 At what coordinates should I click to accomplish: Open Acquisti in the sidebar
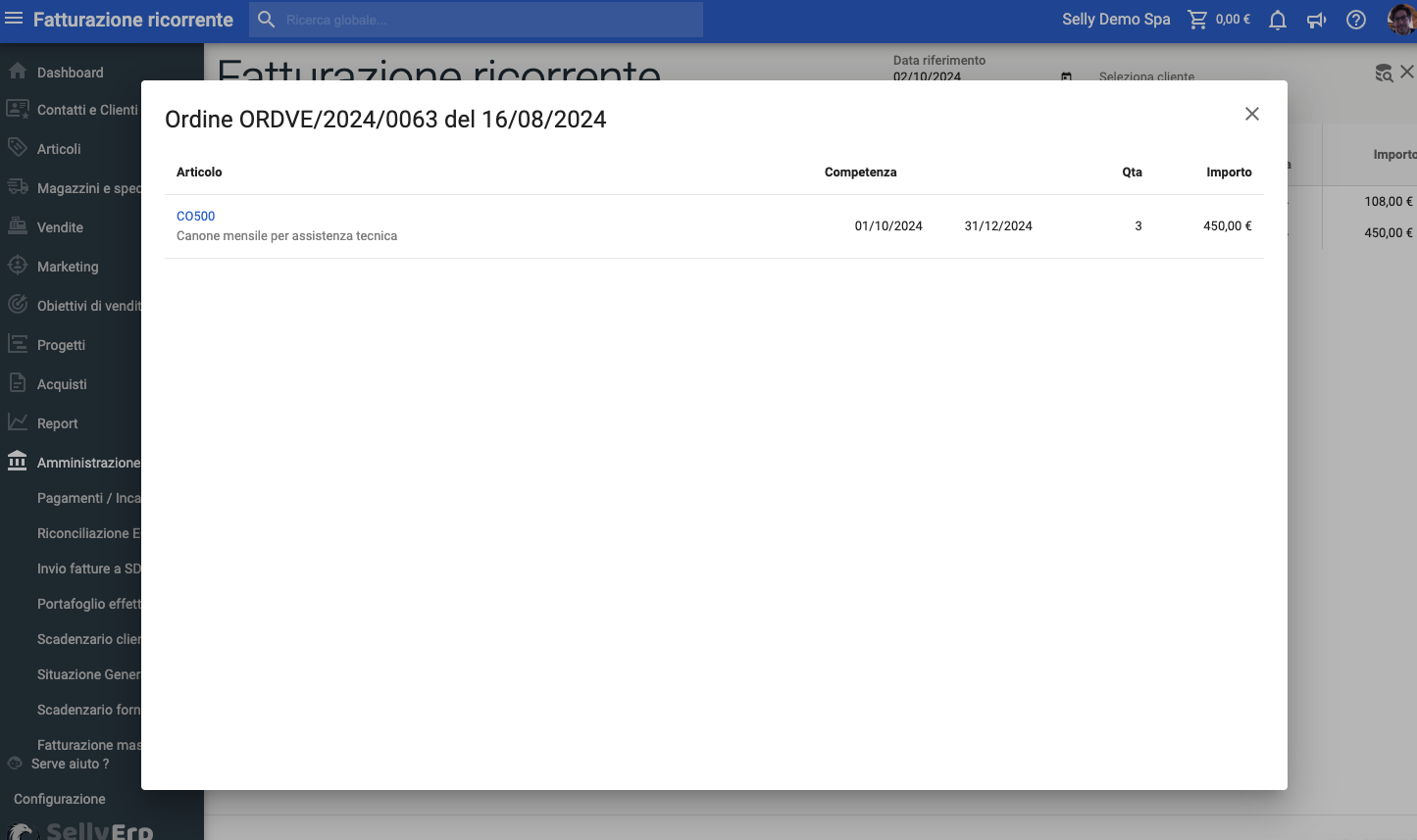tap(62, 384)
